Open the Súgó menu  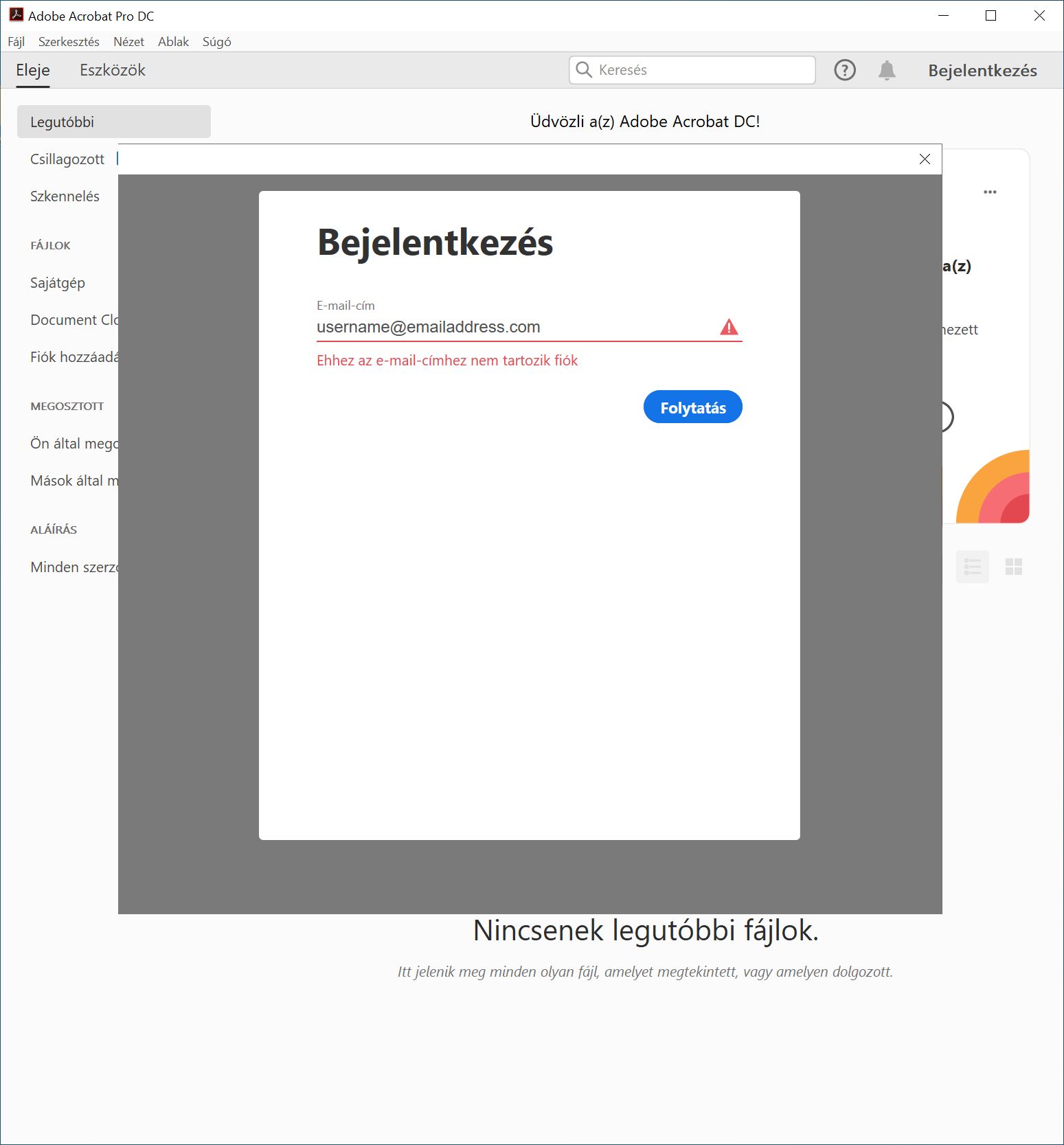click(x=217, y=42)
